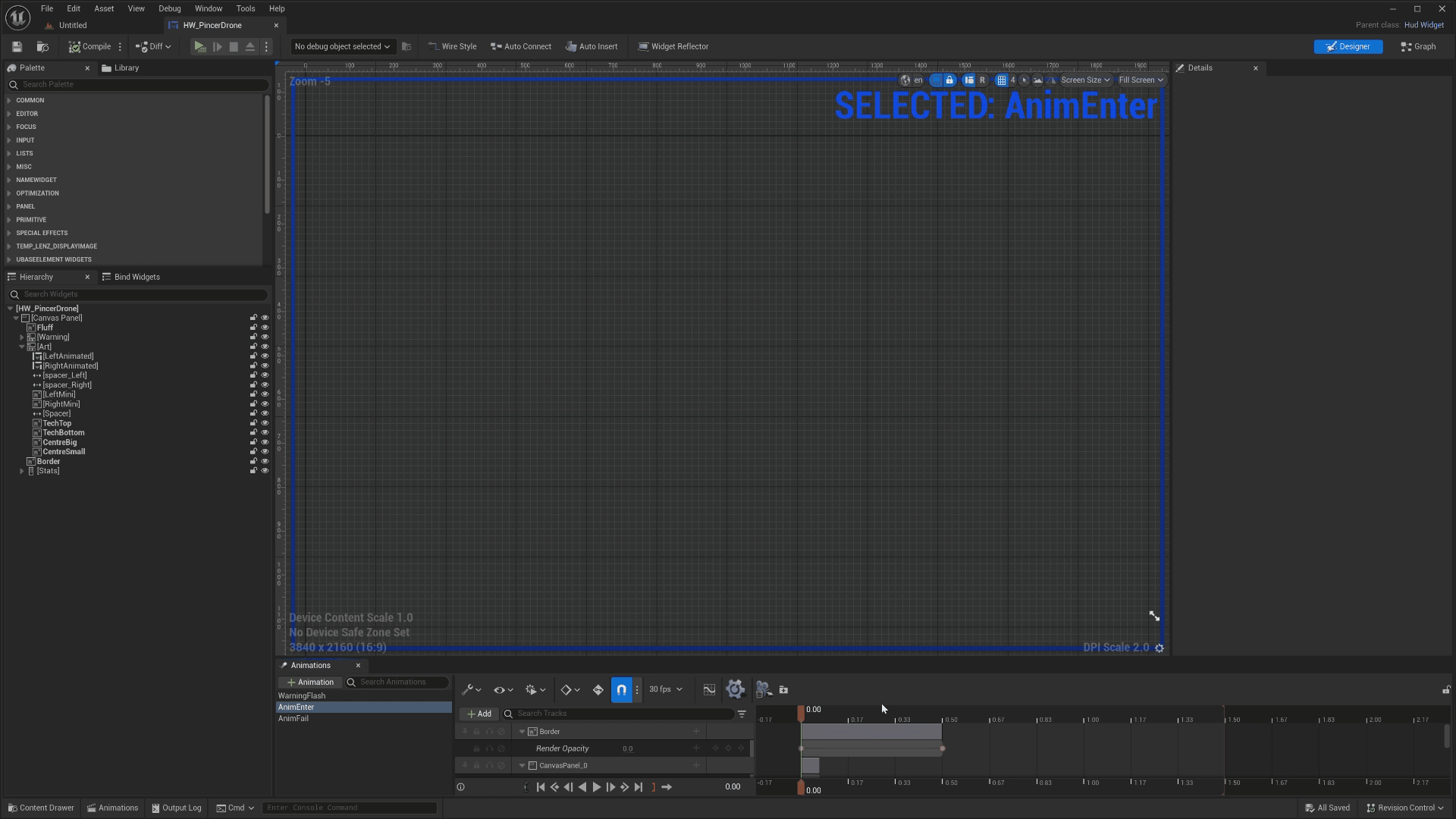Open the 30 fps frame rate dropdown

coord(665,689)
